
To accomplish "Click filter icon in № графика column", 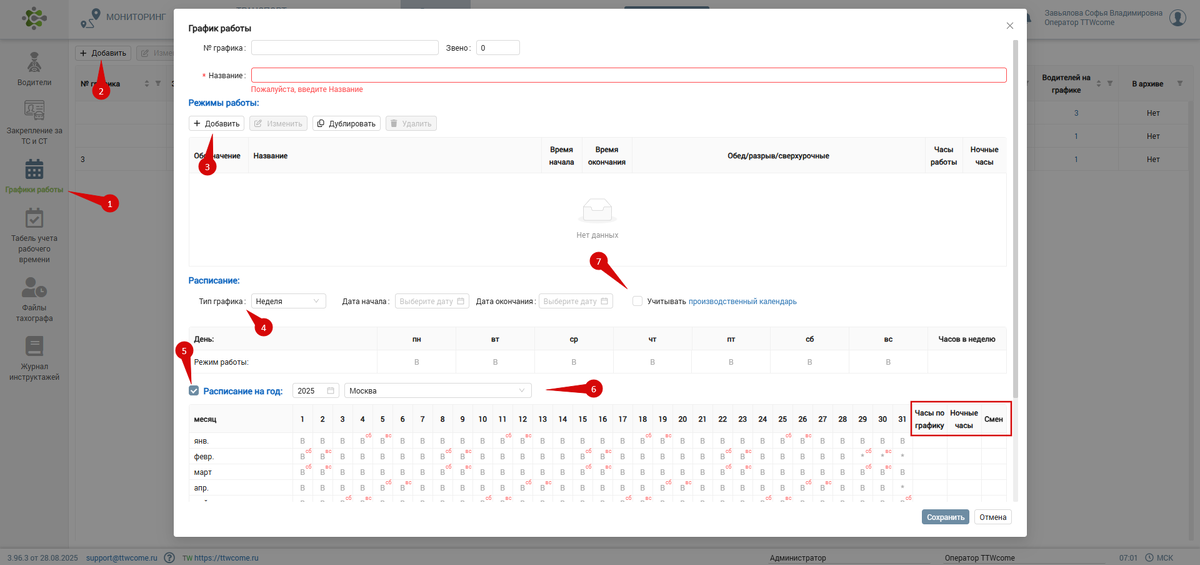I will (x=157, y=84).
